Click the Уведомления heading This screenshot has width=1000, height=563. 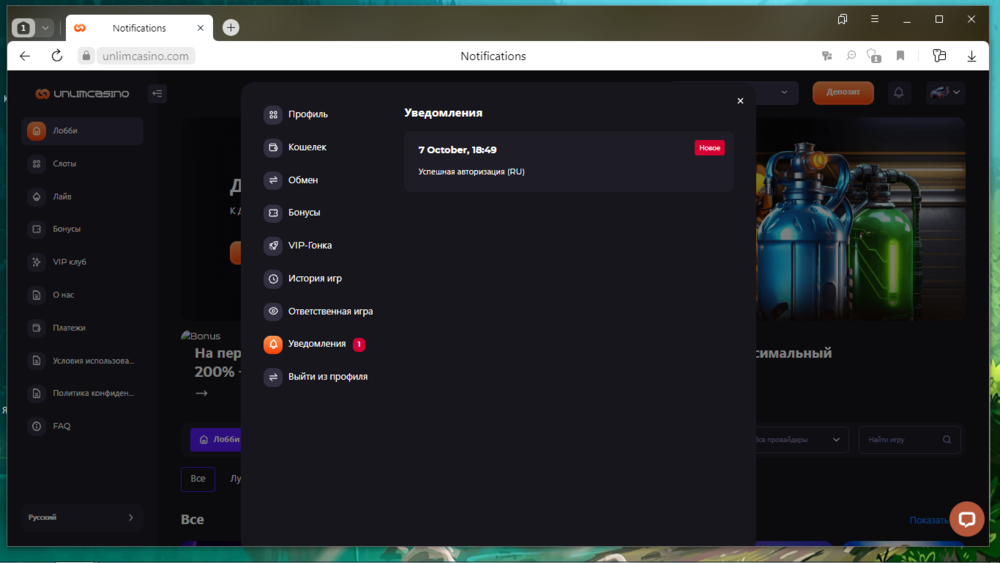click(x=443, y=113)
